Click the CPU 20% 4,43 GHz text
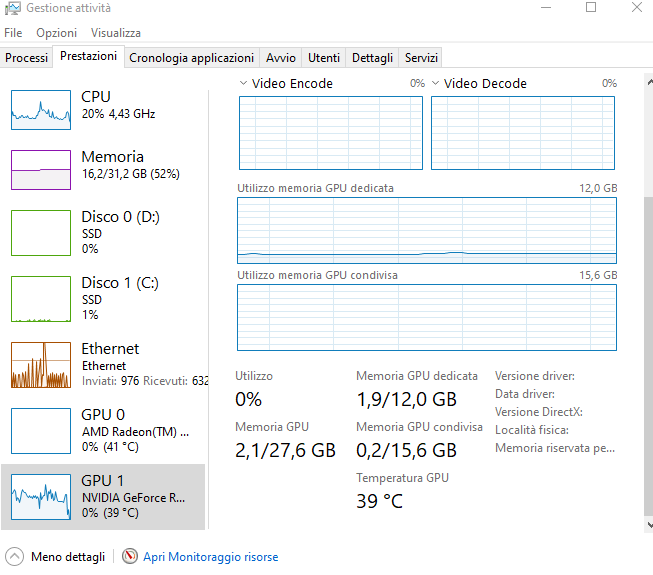 (x=118, y=114)
